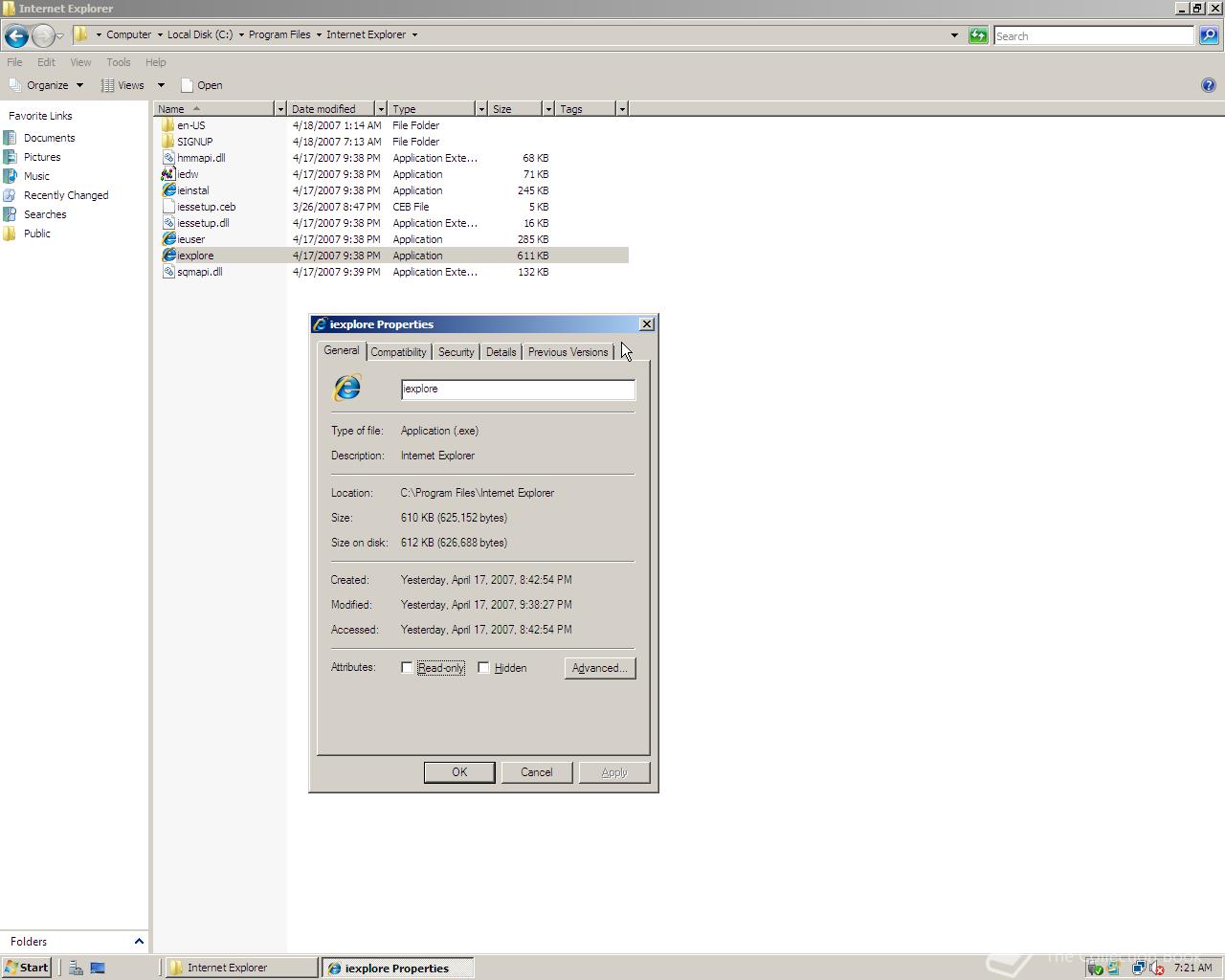This screenshot has height=980, width=1225.
Task: Click the refresh button beside the address bar
Action: [x=978, y=35]
